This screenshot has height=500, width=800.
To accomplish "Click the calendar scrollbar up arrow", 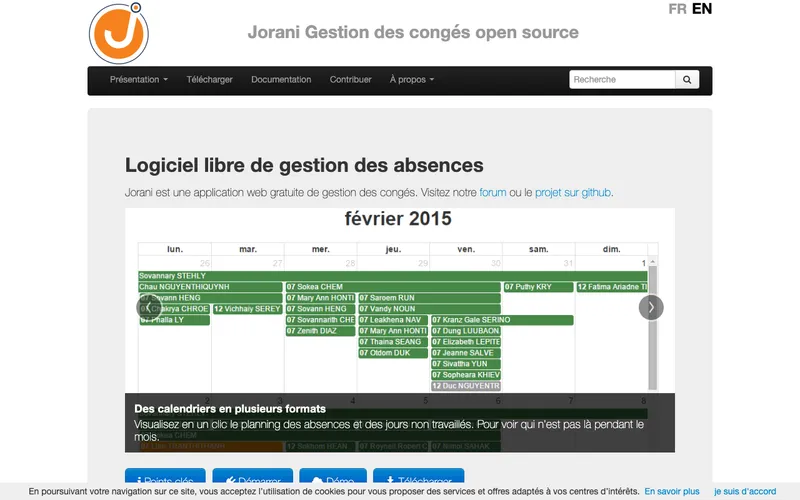I will (653, 262).
